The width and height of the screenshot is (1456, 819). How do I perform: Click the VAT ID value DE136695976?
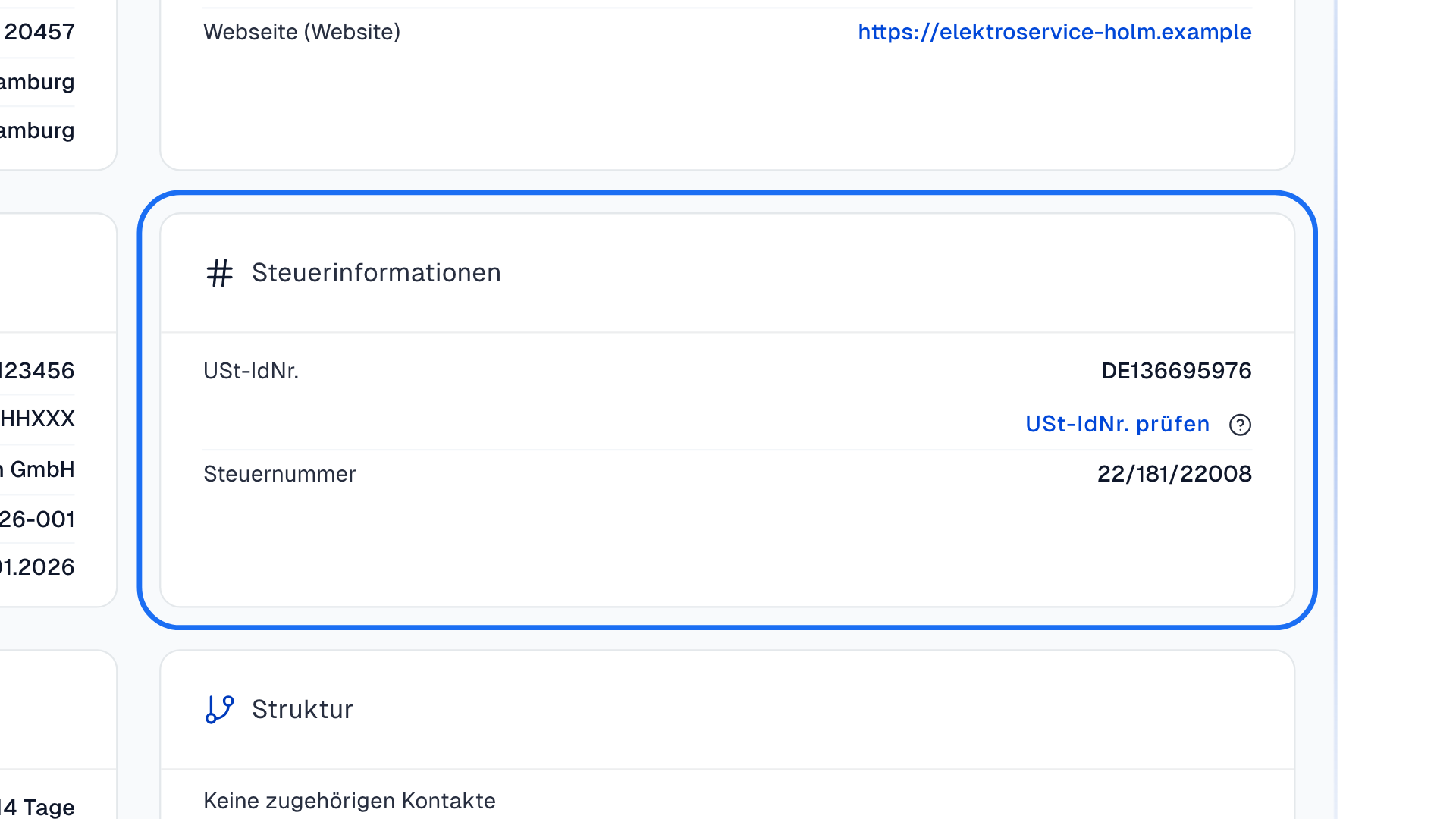pos(1176,371)
